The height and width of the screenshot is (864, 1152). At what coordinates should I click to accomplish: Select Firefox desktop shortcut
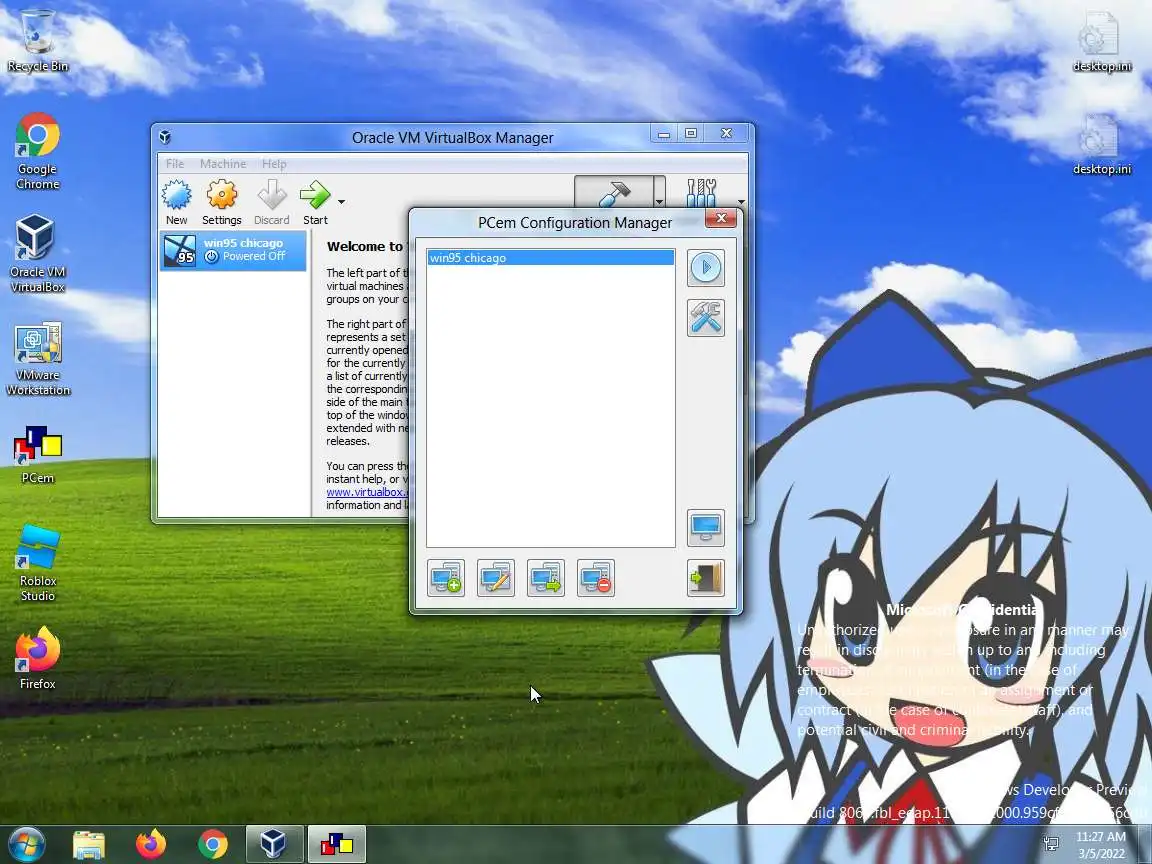point(37,658)
